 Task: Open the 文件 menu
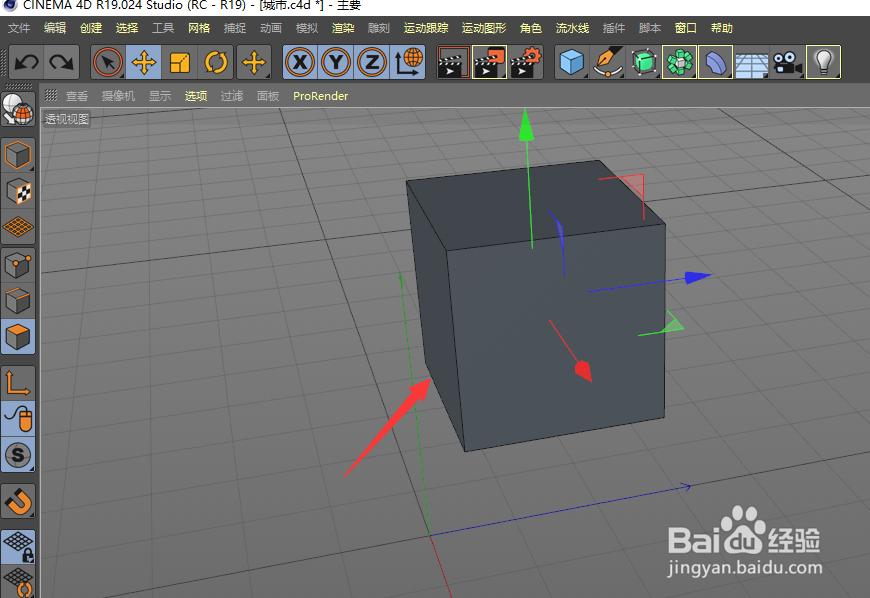click(19, 28)
